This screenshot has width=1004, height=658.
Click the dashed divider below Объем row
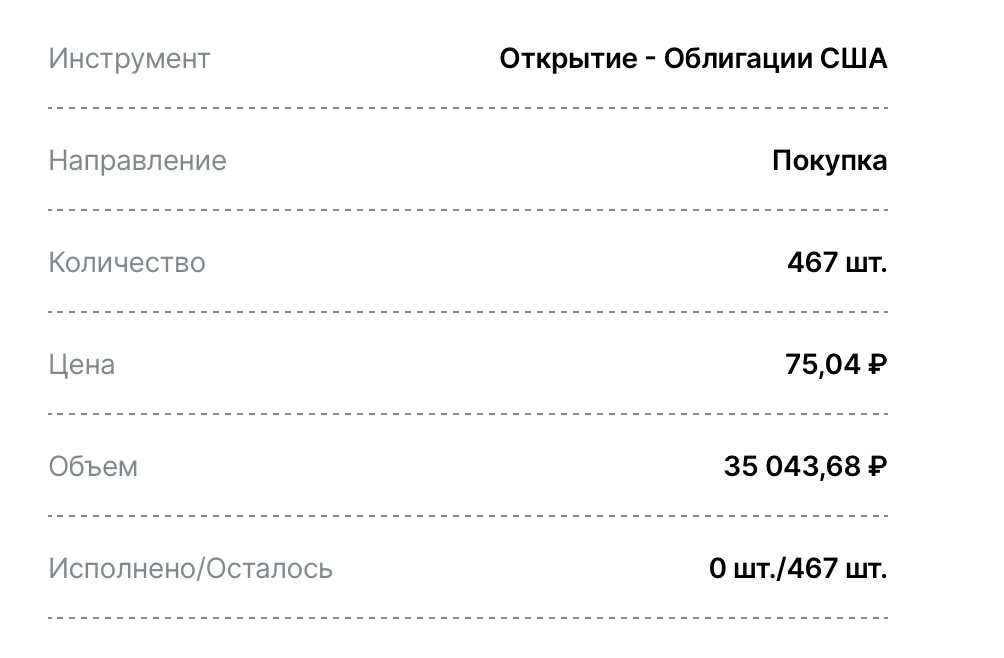(x=468, y=516)
